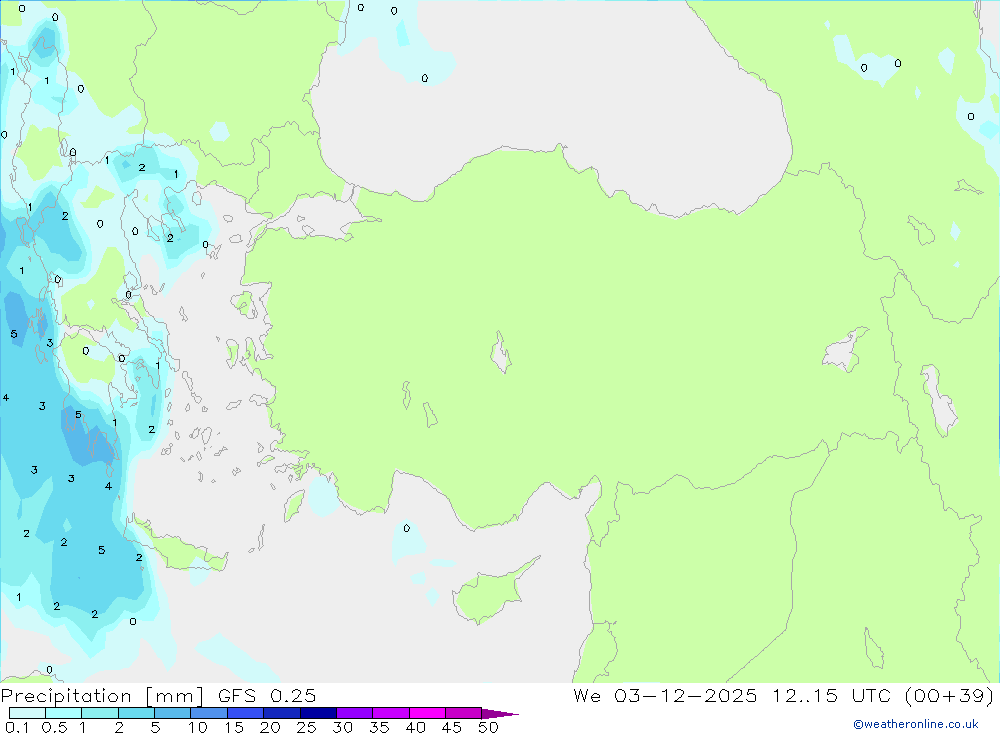
Task: Select the 0.5–1 mm light cyan legend swatch
Action: [x=64, y=713]
